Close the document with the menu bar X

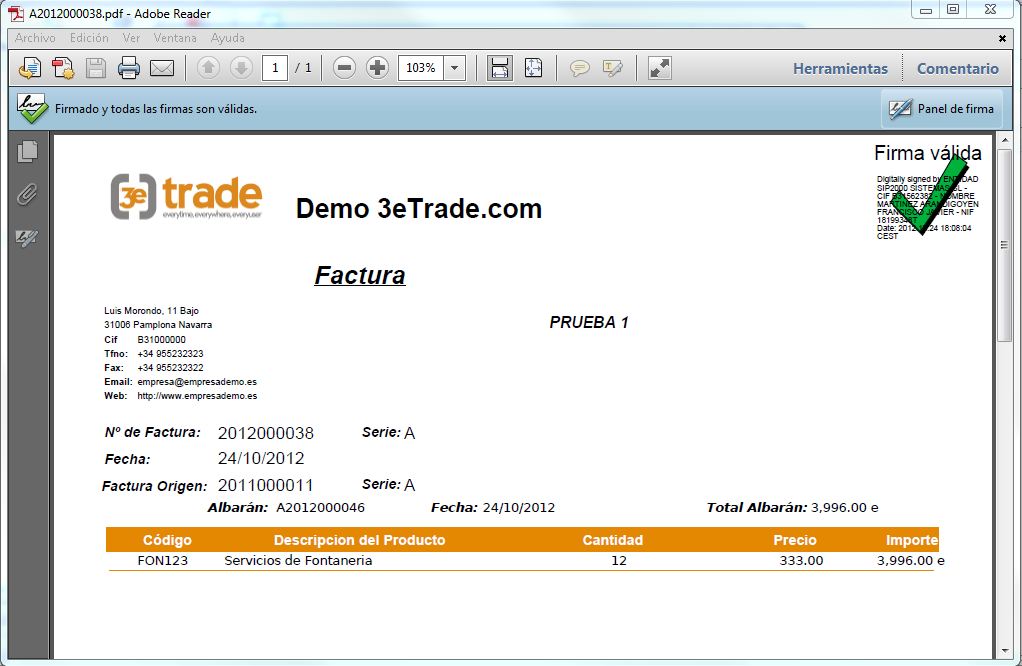(x=1002, y=38)
